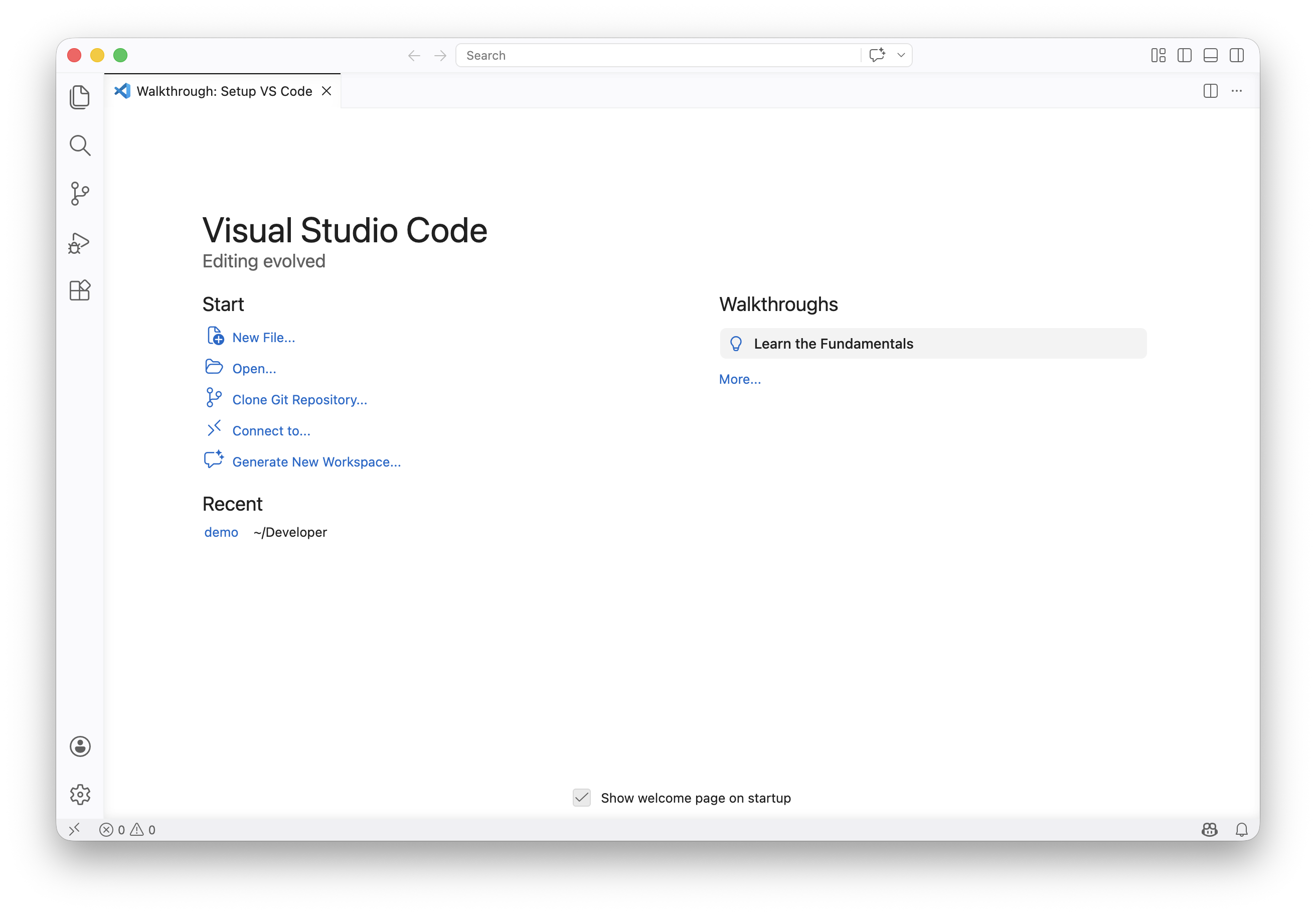Open the Customize Layout menu
The image size is (1316, 915).
click(1159, 55)
